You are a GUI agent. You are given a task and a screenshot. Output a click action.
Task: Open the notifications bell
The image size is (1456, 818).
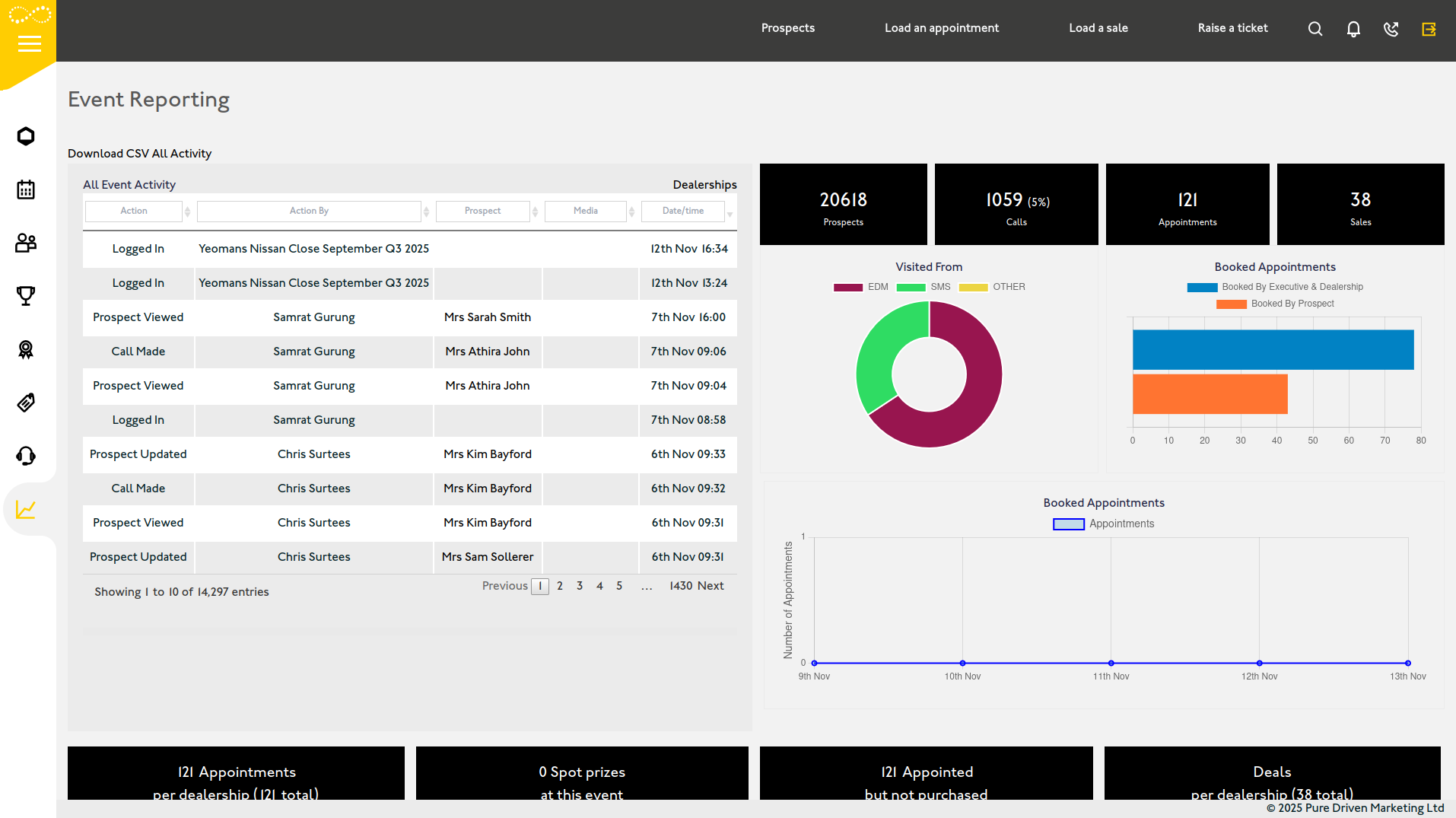click(x=1353, y=28)
